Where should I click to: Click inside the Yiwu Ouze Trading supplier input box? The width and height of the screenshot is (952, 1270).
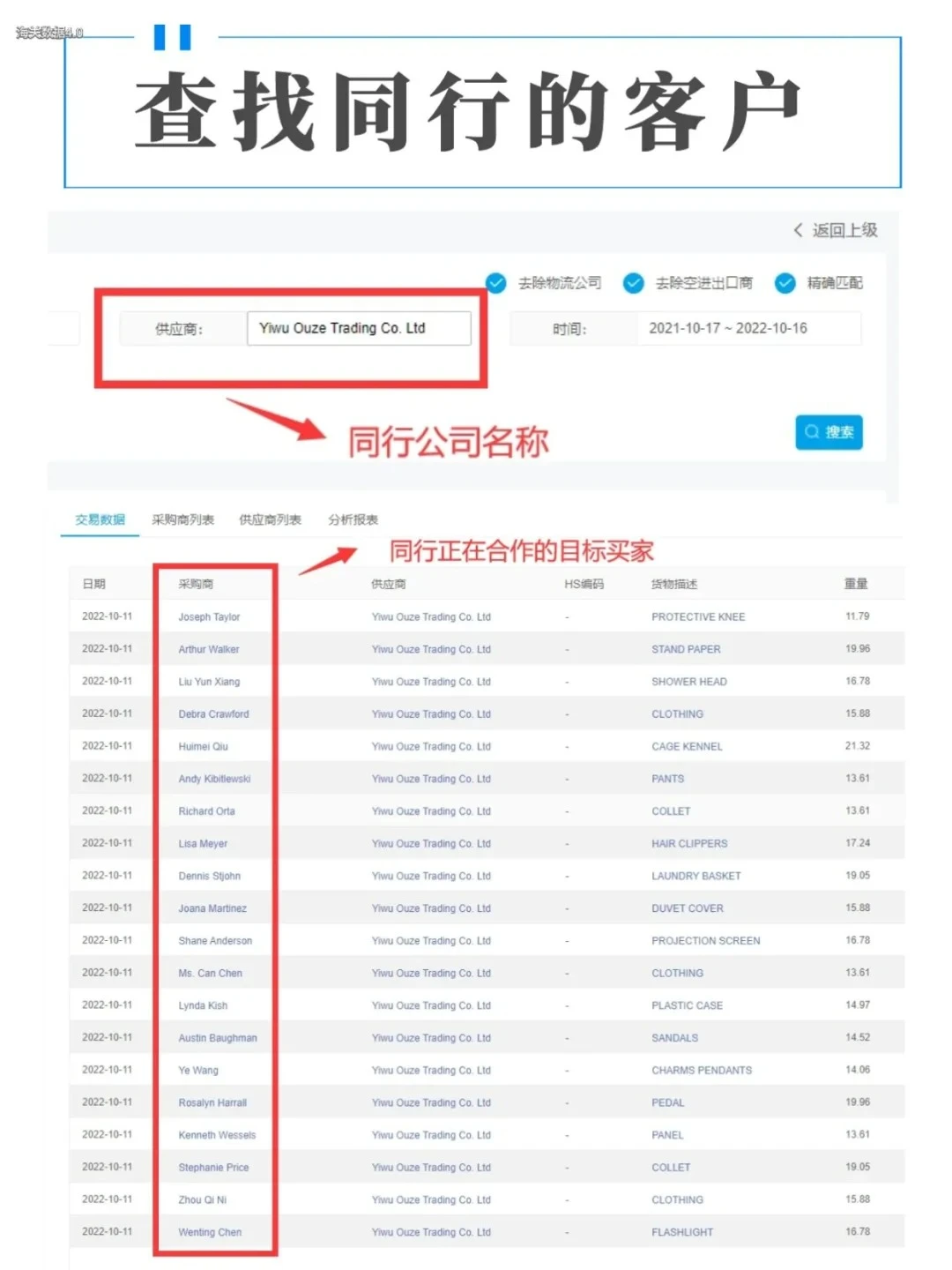(359, 327)
